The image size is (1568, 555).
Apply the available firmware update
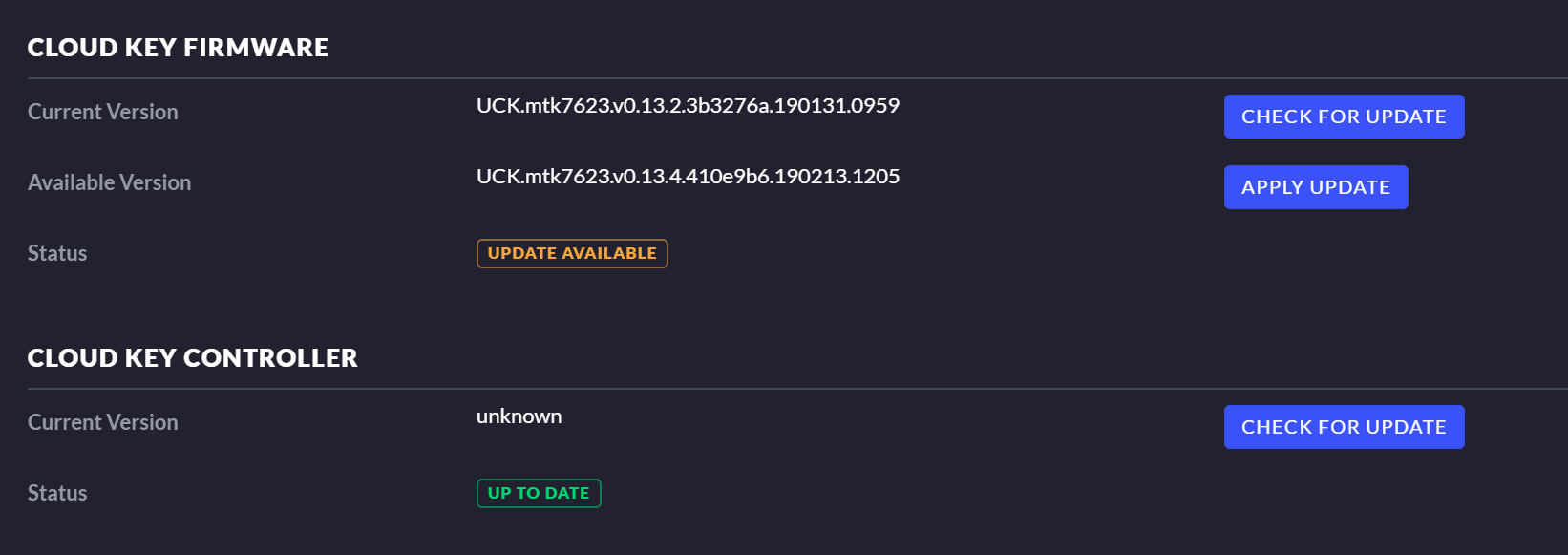[x=1315, y=187]
